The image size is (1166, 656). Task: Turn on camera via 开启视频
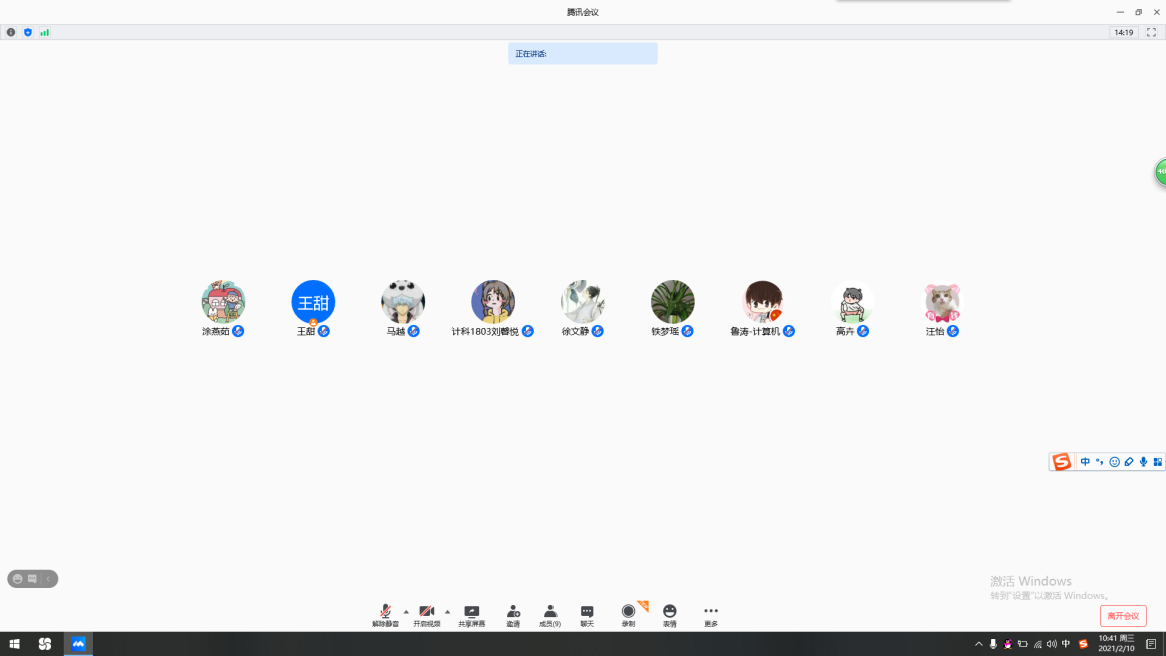(x=427, y=615)
